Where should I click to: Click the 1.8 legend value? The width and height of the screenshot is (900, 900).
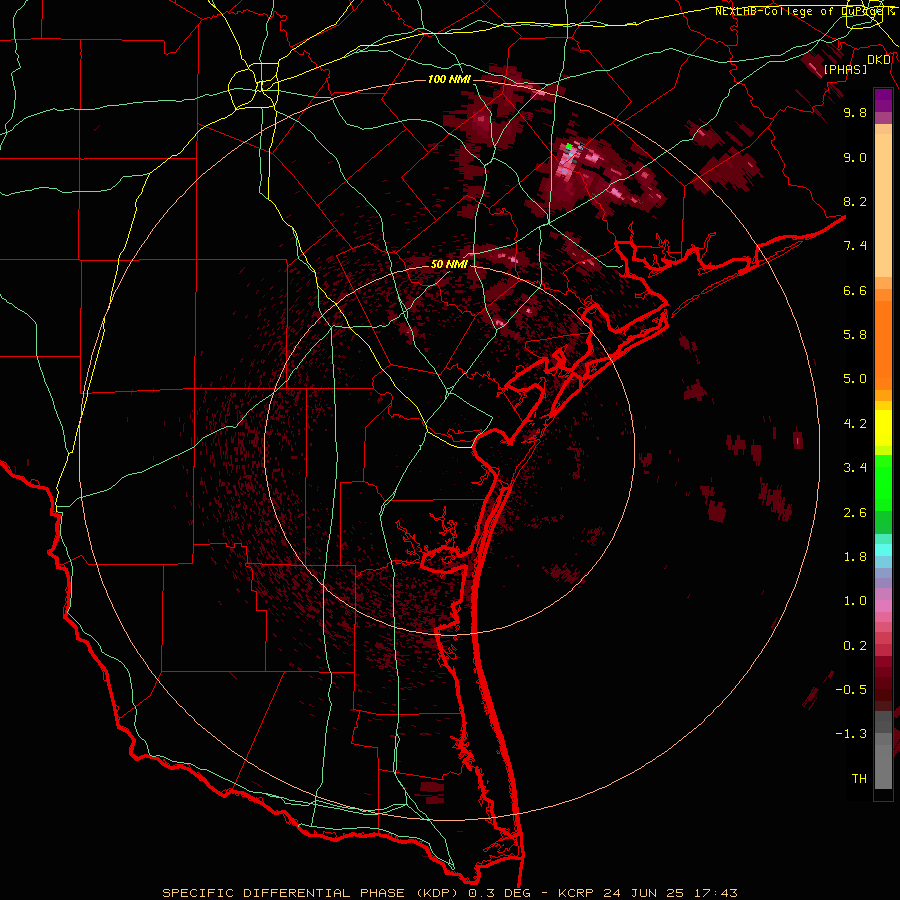tap(855, 557)
